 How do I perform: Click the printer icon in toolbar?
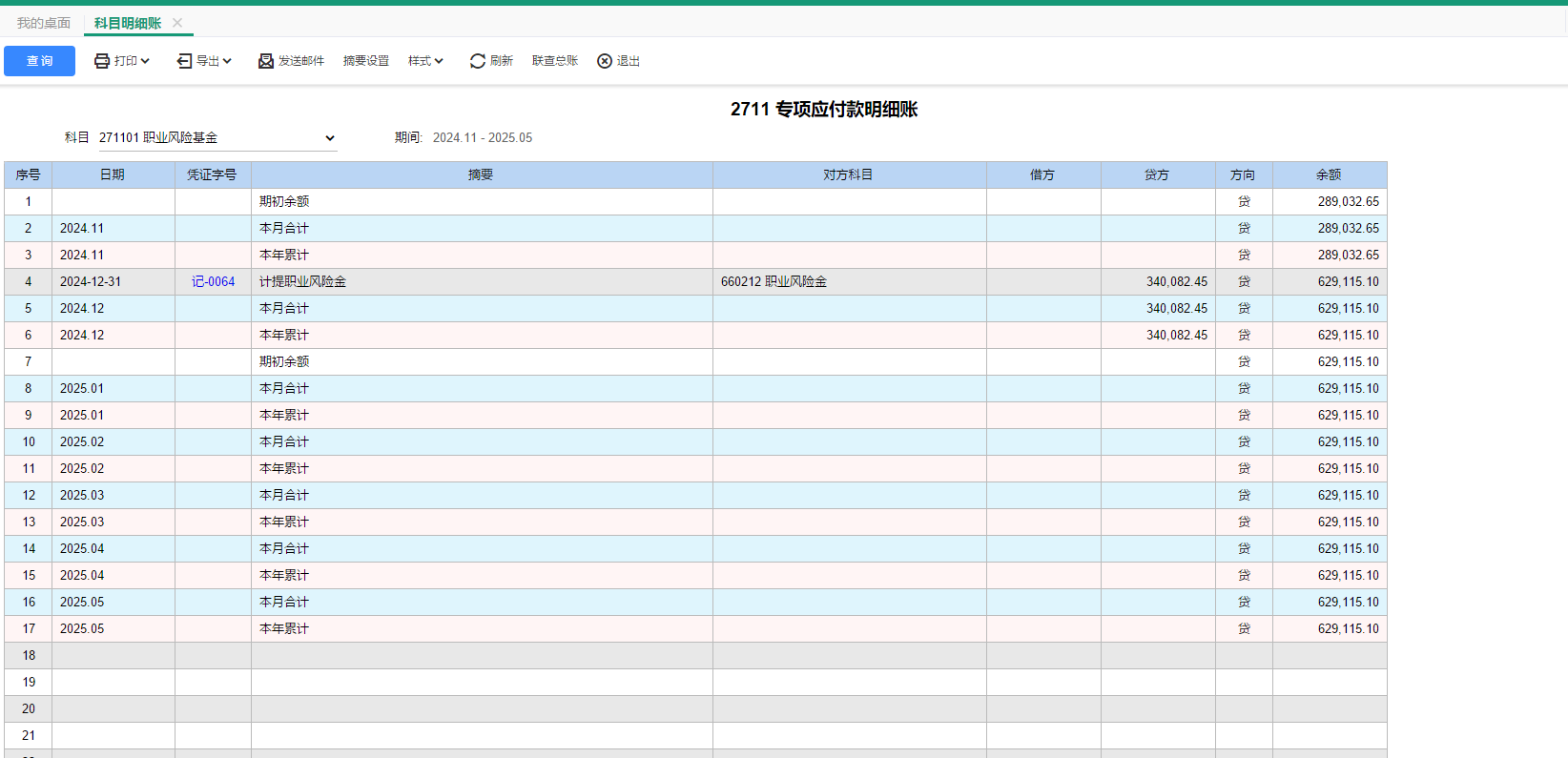pyautogui.click(x=102, y=61)
